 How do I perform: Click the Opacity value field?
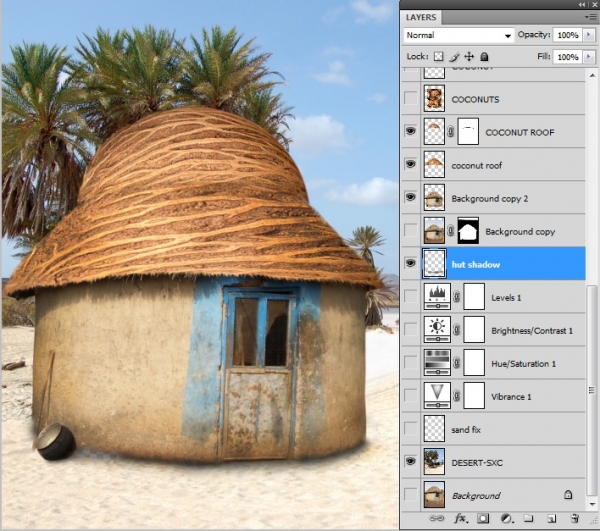point(567,35)
